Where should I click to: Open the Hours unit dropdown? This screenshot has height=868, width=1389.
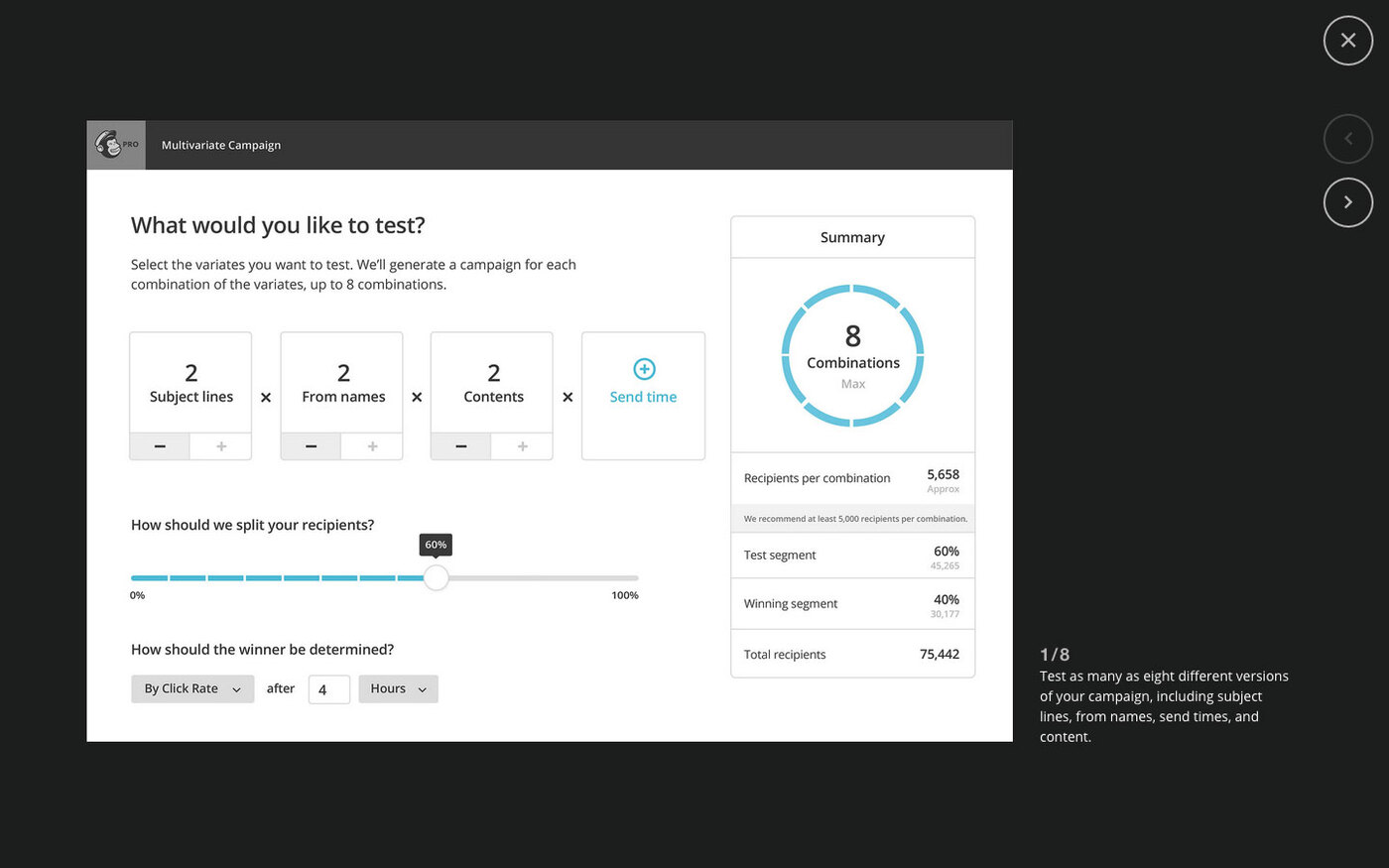398,689
